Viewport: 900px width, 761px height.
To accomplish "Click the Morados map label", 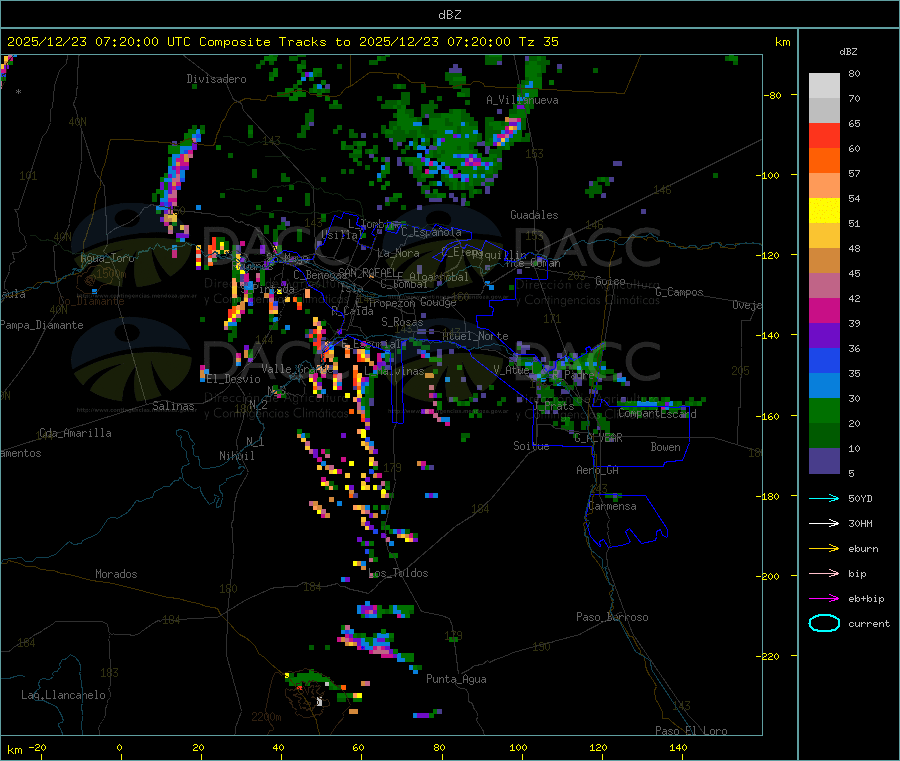I will [x=116, y=574].
